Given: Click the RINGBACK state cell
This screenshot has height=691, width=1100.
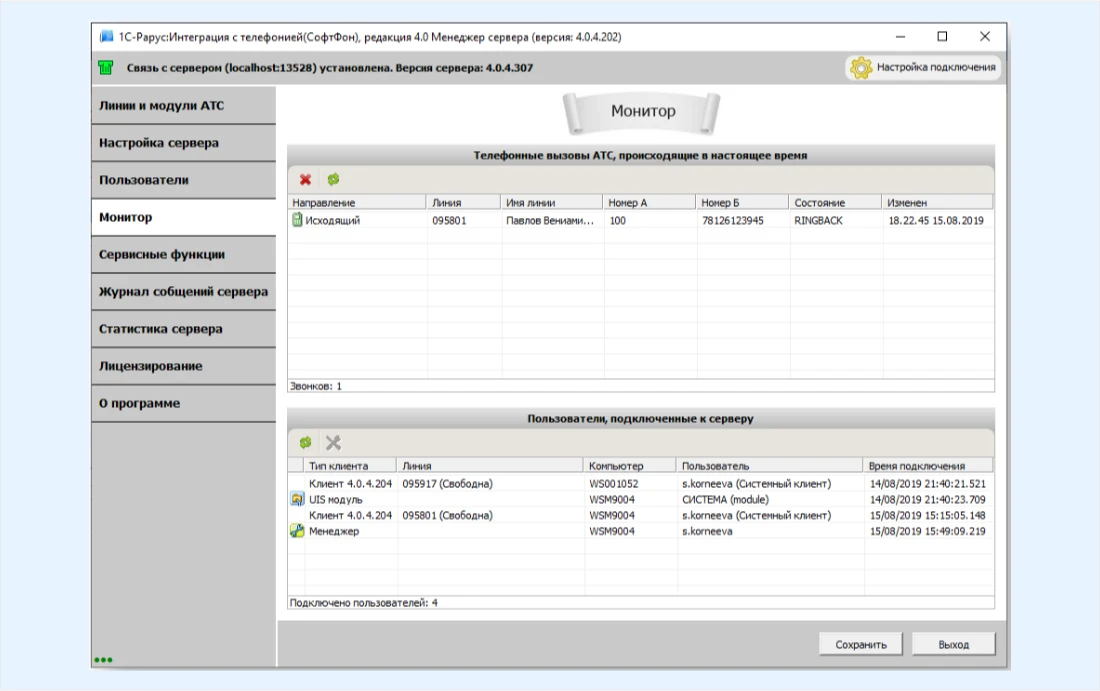Looking at the screenshot, I should point(818,220).
